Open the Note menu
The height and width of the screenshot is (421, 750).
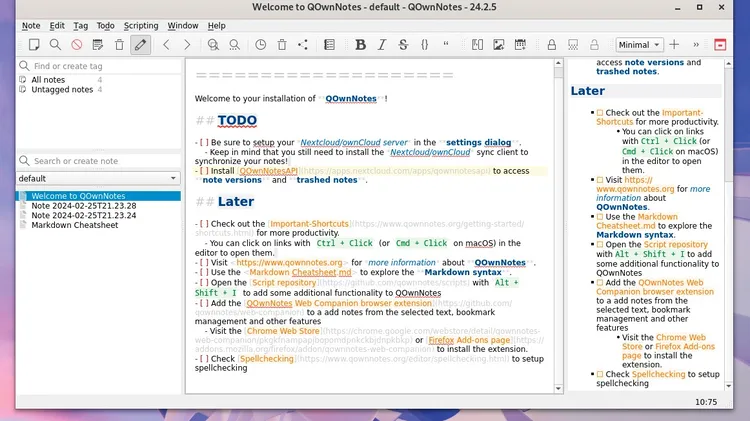click(31, 26)
